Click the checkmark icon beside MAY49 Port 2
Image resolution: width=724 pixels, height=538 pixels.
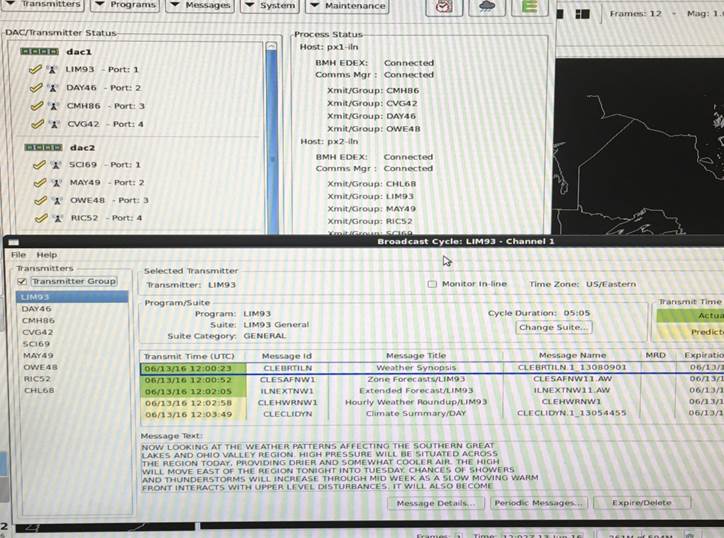[40, 182]
